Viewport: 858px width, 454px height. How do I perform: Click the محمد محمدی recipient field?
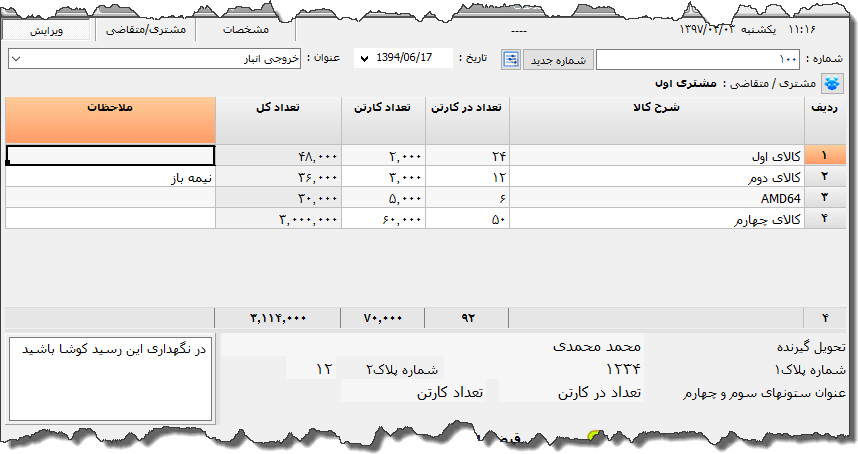coord(432,346)
